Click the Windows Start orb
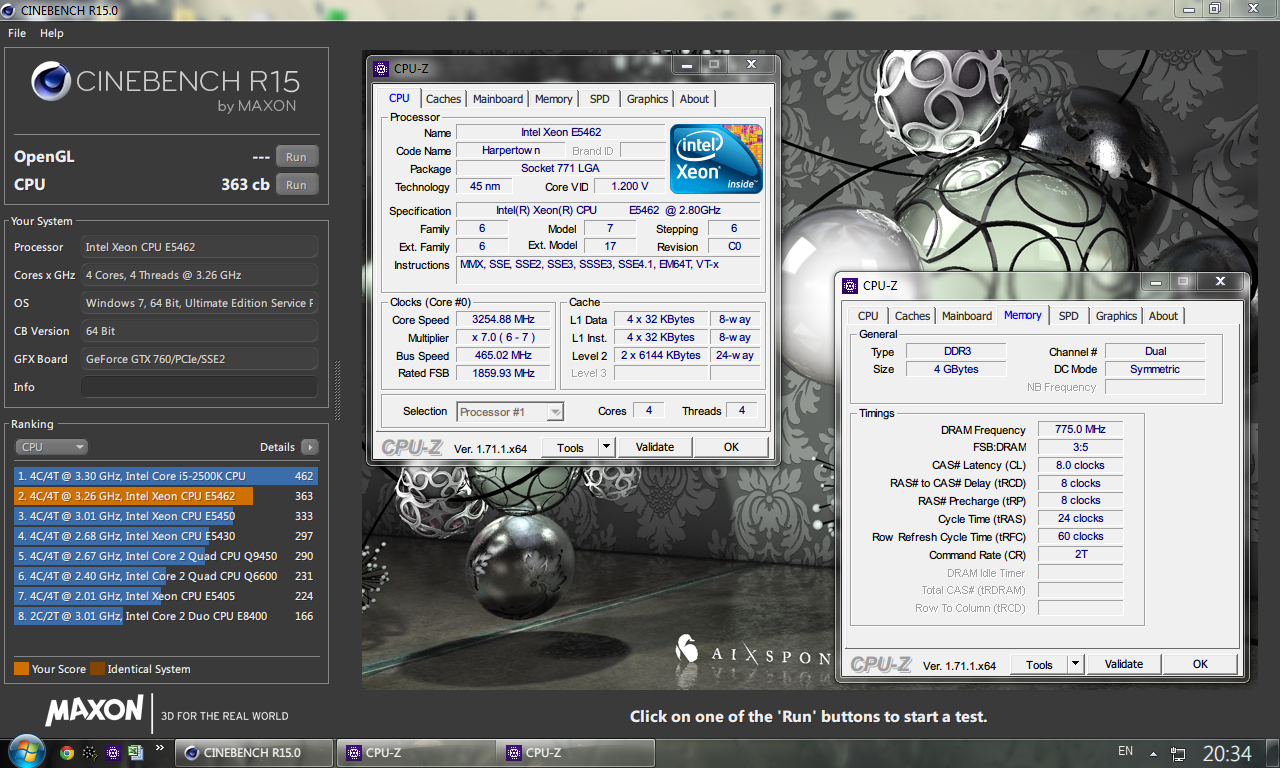Viewport: 1280px width, 768px height. click(x=25, y=752)
